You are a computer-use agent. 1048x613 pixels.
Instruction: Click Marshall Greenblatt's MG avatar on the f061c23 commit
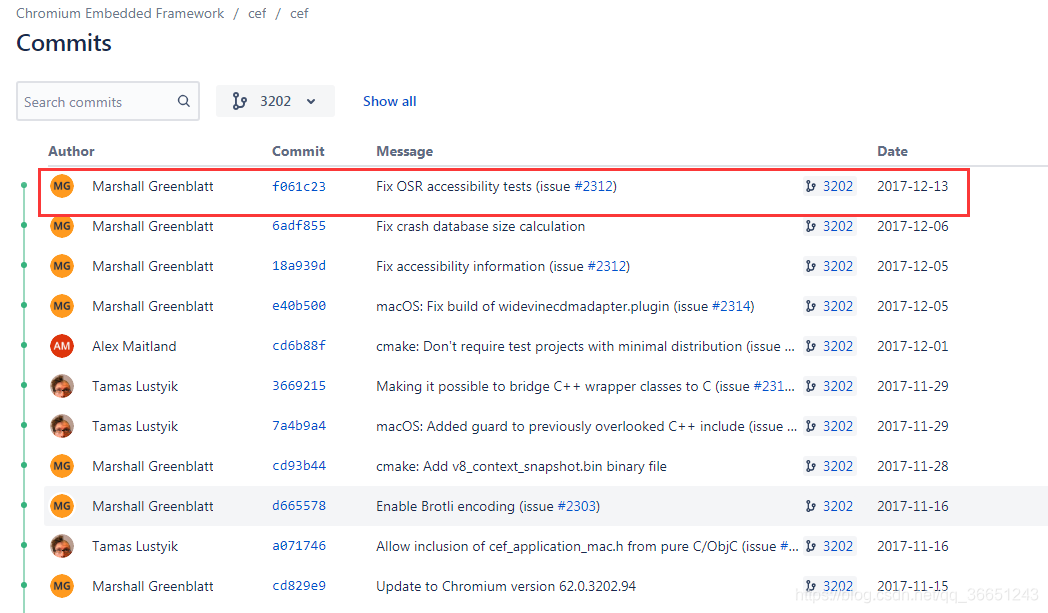click(x=62, y=186)
